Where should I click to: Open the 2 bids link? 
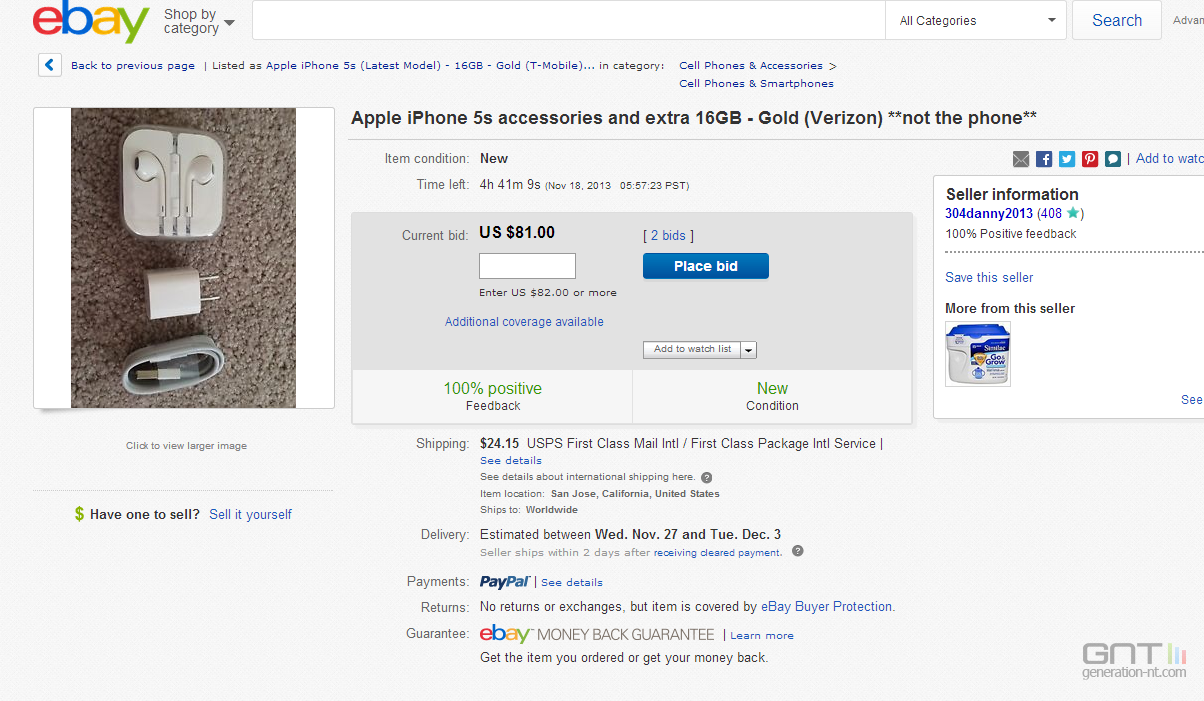tap(668, 236)
